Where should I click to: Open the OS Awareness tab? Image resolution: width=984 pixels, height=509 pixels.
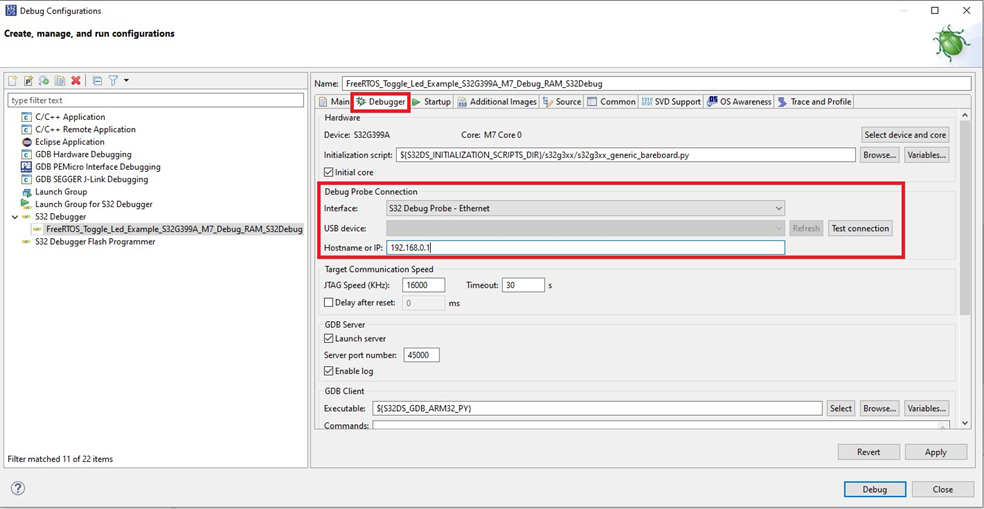tap(739, 102)
